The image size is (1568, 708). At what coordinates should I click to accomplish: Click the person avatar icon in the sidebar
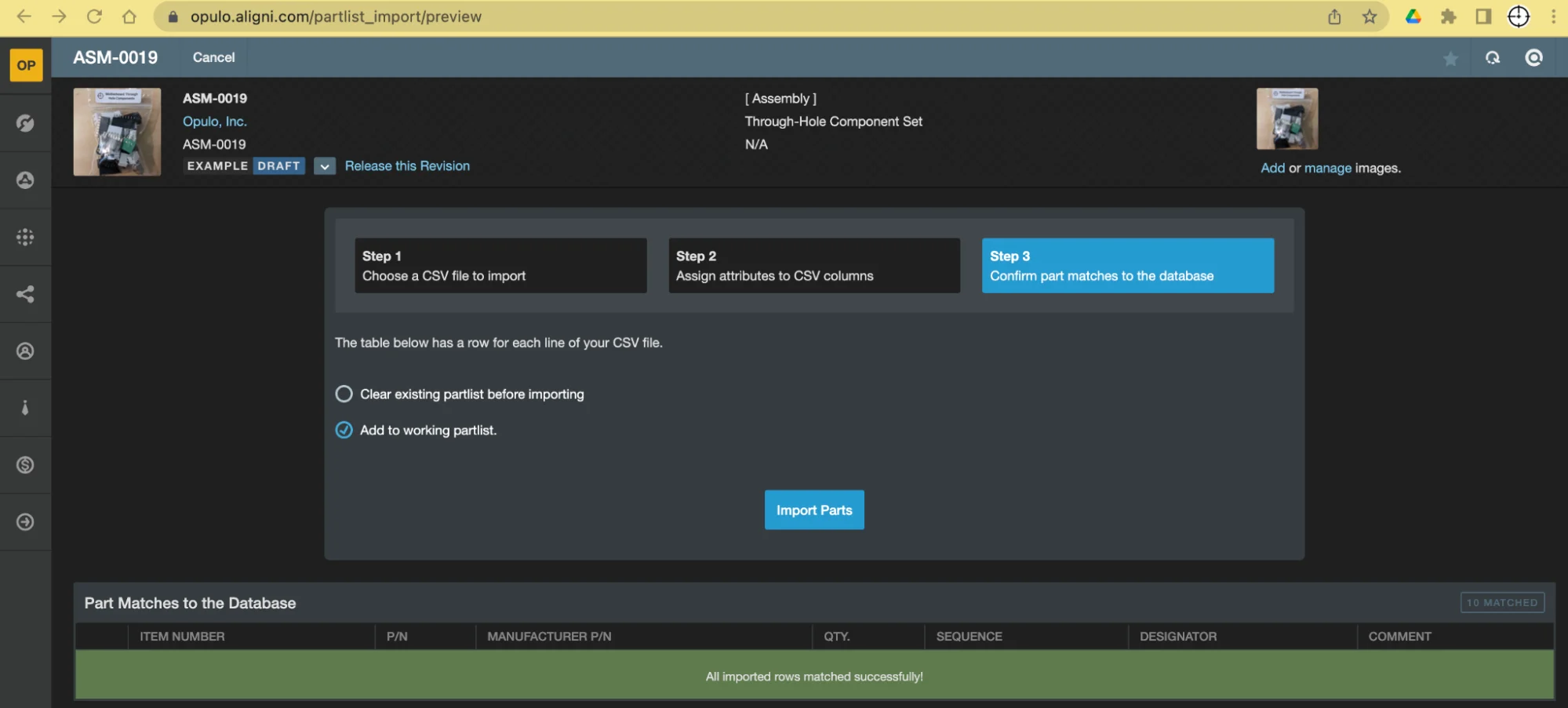[x=25, y=351]
